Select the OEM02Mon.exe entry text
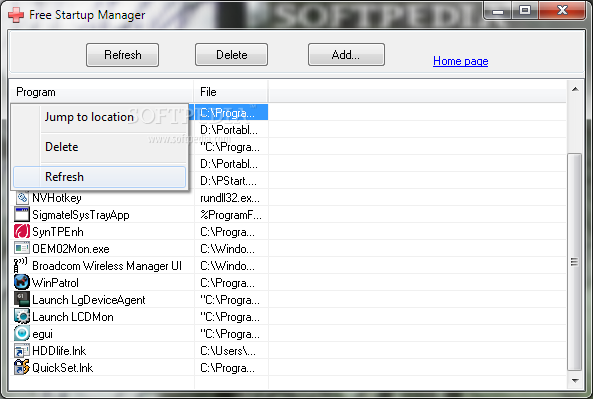This screenshot has height=399, width=593. [x=71, y=249]
